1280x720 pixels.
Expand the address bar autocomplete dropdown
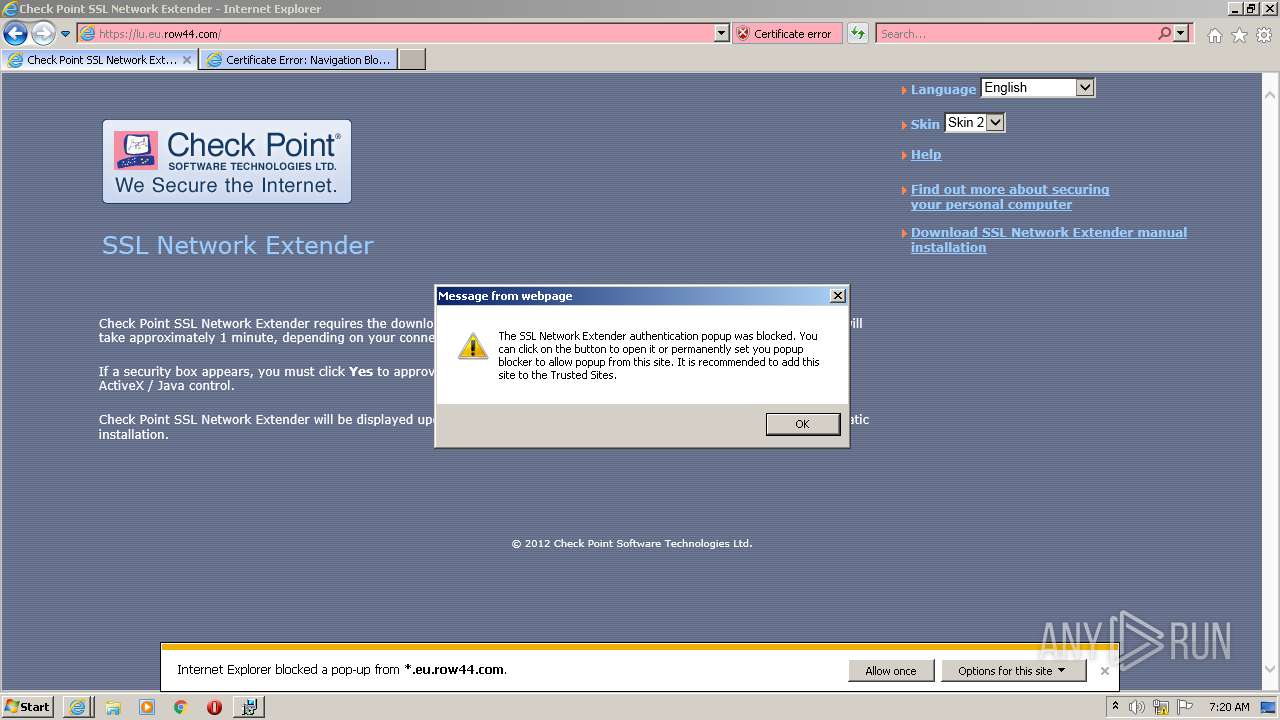click(x=722, y=33)
